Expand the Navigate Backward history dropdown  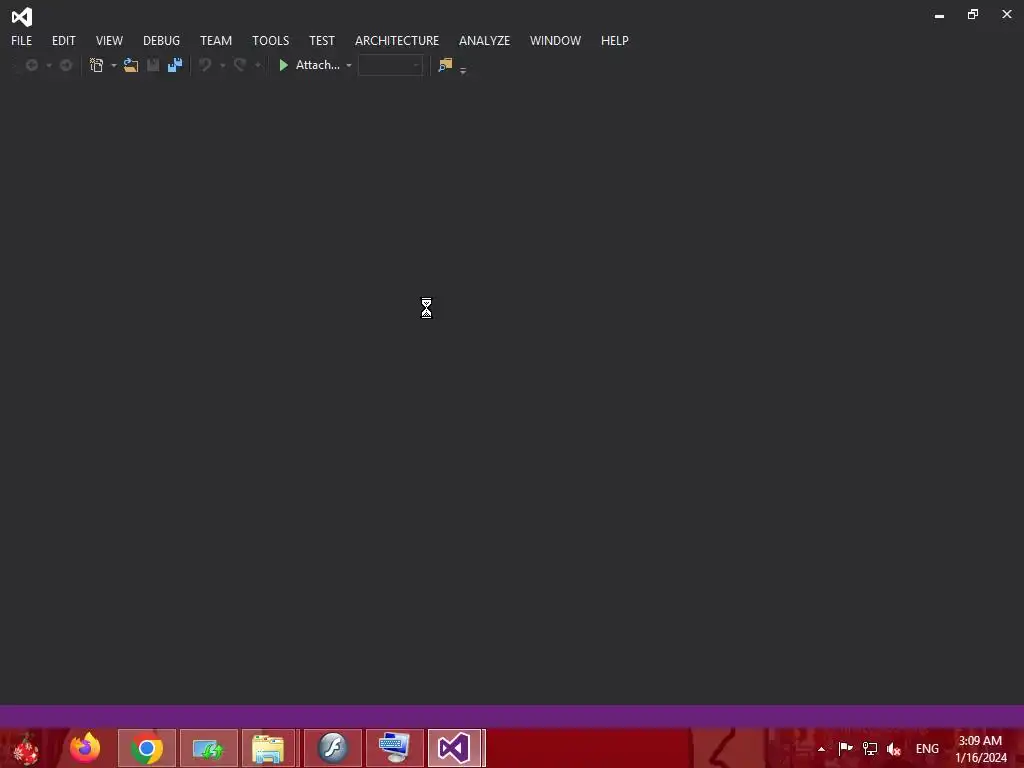point(48,65)
